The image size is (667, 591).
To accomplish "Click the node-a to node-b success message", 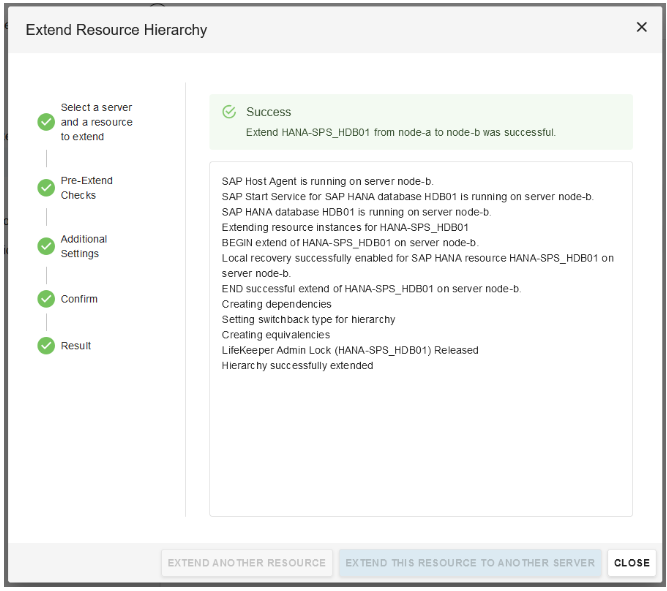I will click(x=400, y=132).
